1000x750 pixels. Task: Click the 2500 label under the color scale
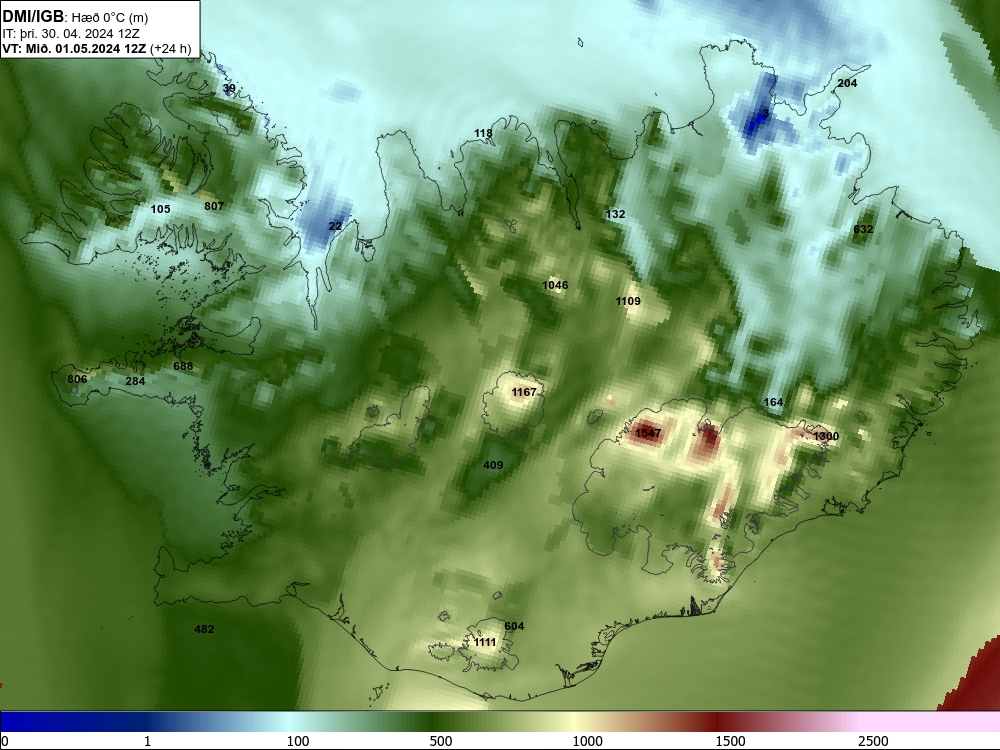coord(873,741)
